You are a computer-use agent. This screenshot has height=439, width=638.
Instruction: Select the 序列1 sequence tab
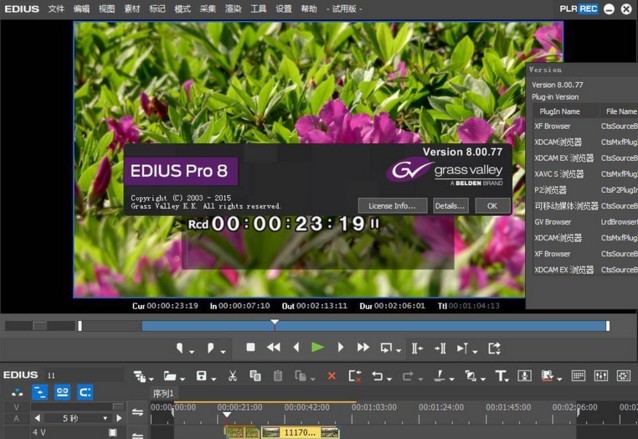163,393
